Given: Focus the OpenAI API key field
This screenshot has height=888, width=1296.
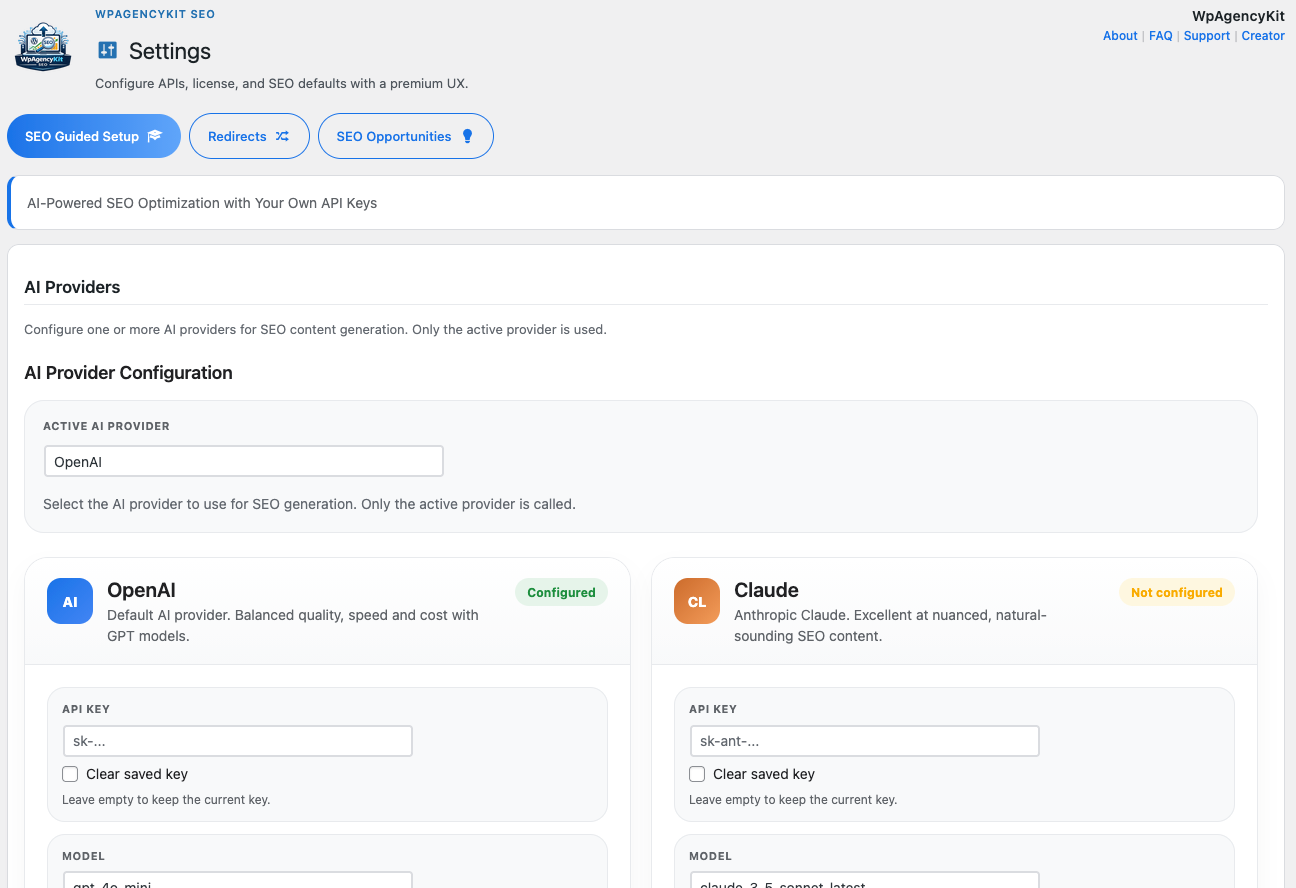Looking at the screenshot, I should pos(237,741).
